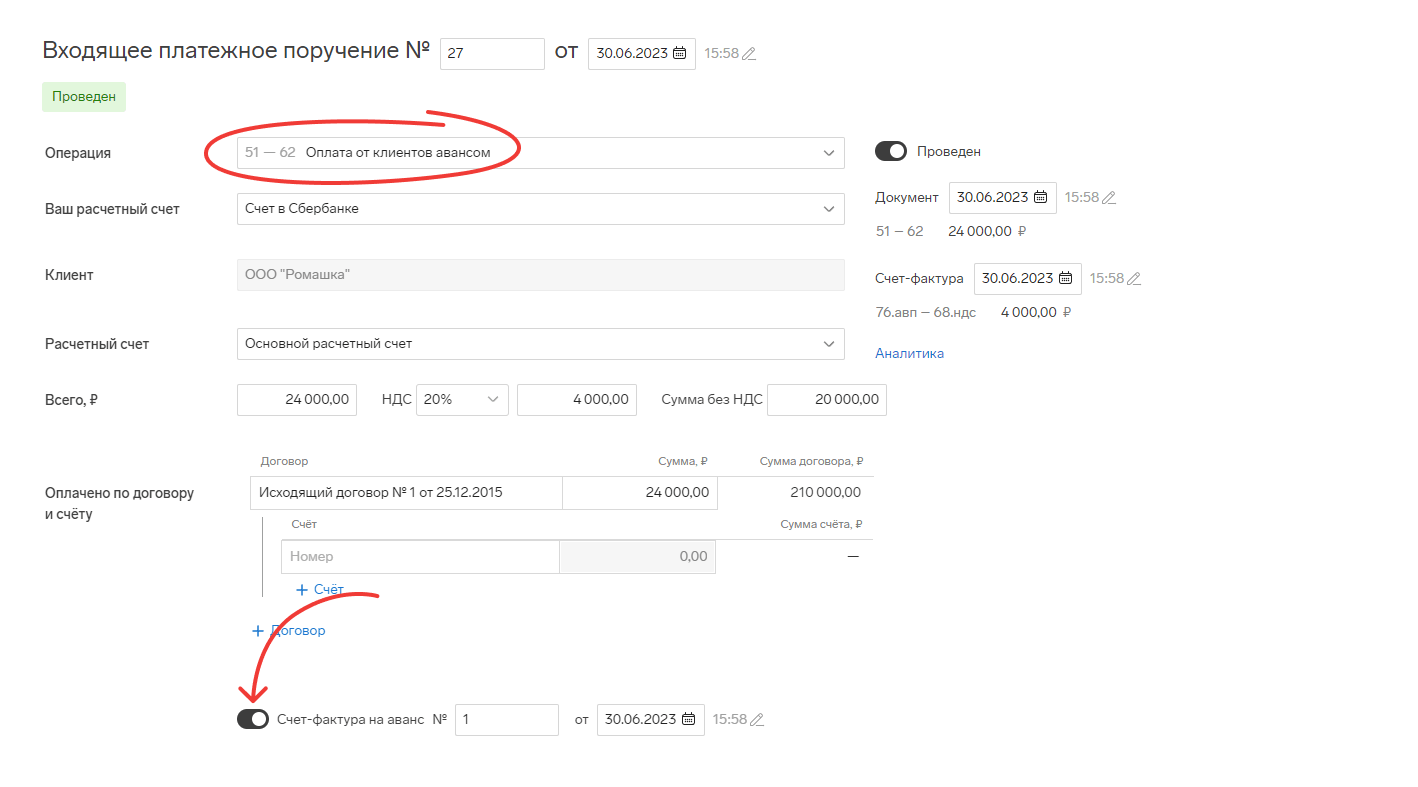Click the Всего total amount field
Screen dimensions: 1418x787
(x=297, y=400)
